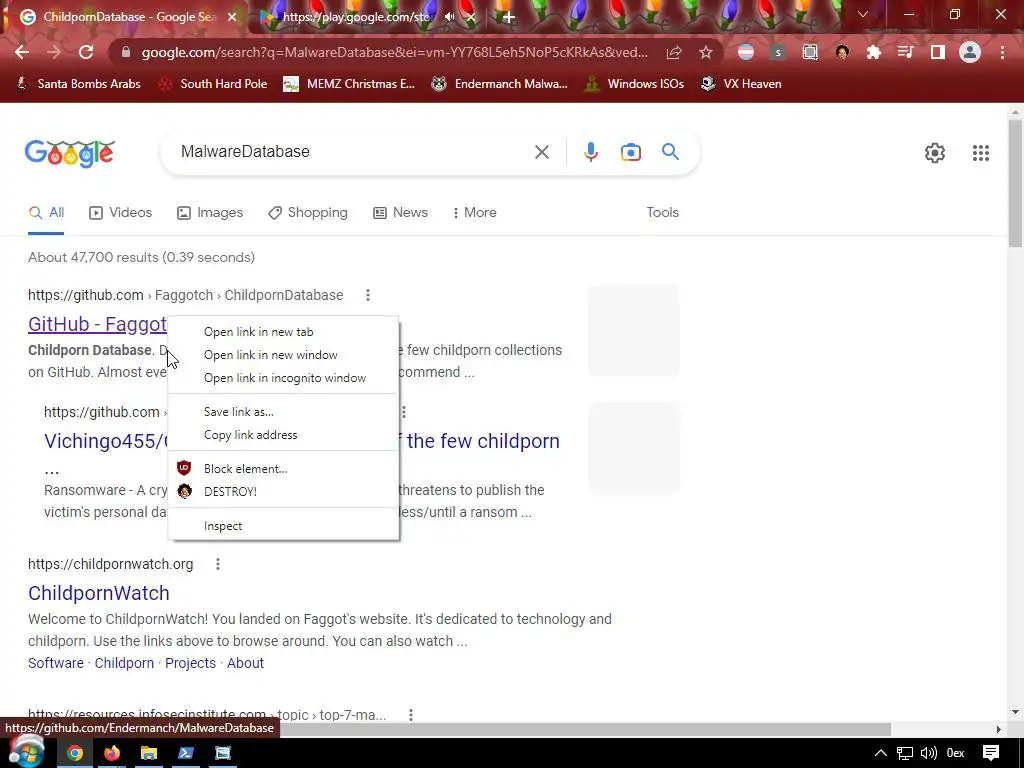Select the Images results tab
The image size is (1024, 768).
pos(210,213)
